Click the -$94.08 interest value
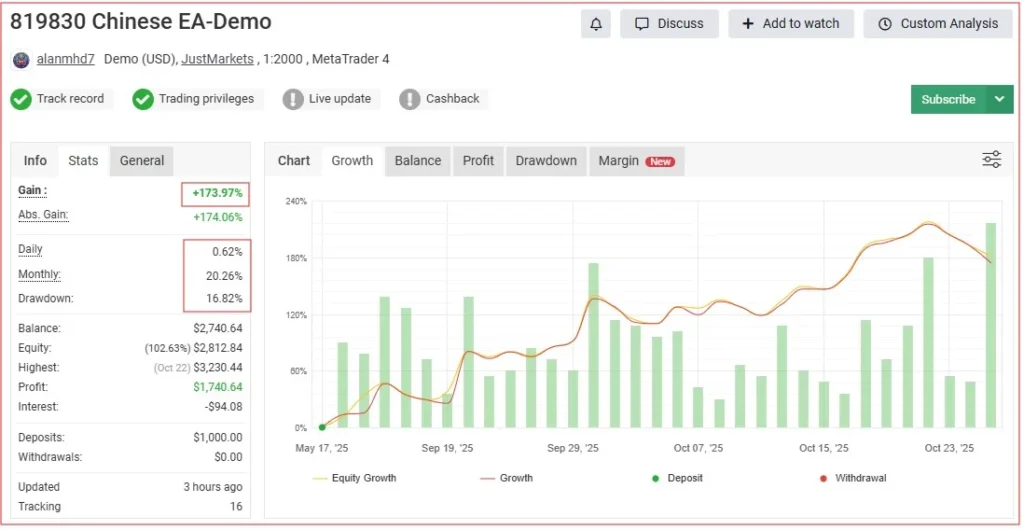This screenshot has height=530, width=1024. [223, 407]
